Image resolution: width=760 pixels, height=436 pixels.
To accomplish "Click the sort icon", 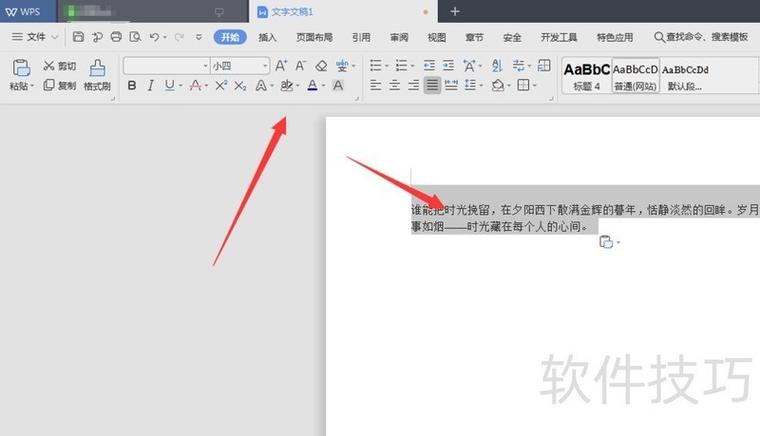I will (497, 65).
